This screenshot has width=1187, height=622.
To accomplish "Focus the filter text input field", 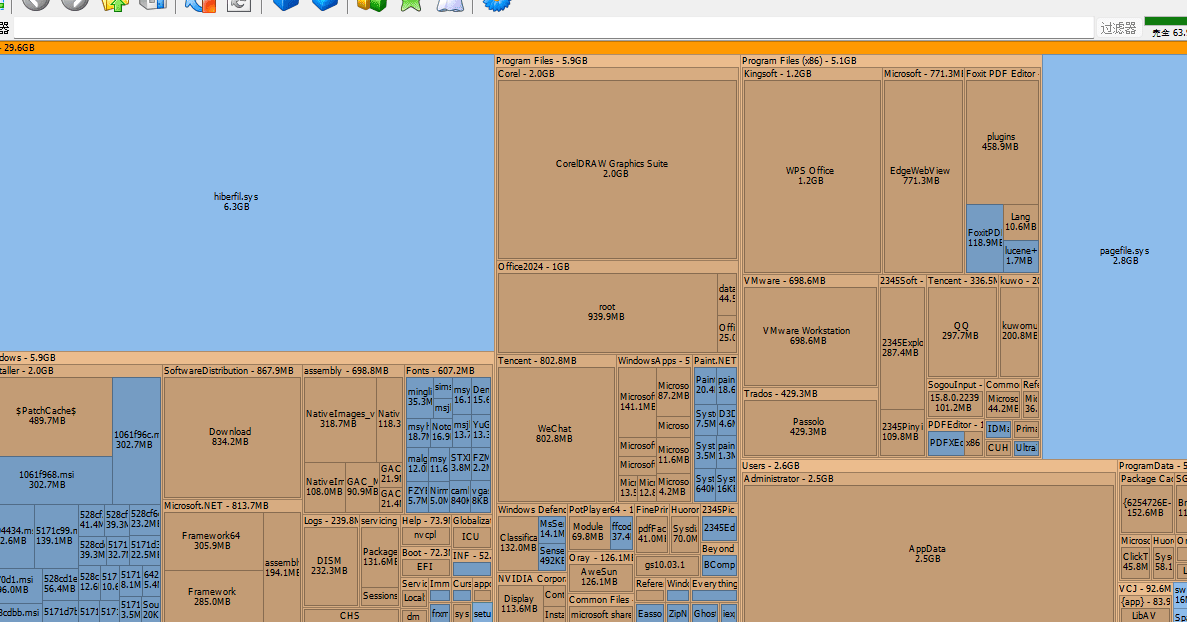I will click(x=553, y=29).
